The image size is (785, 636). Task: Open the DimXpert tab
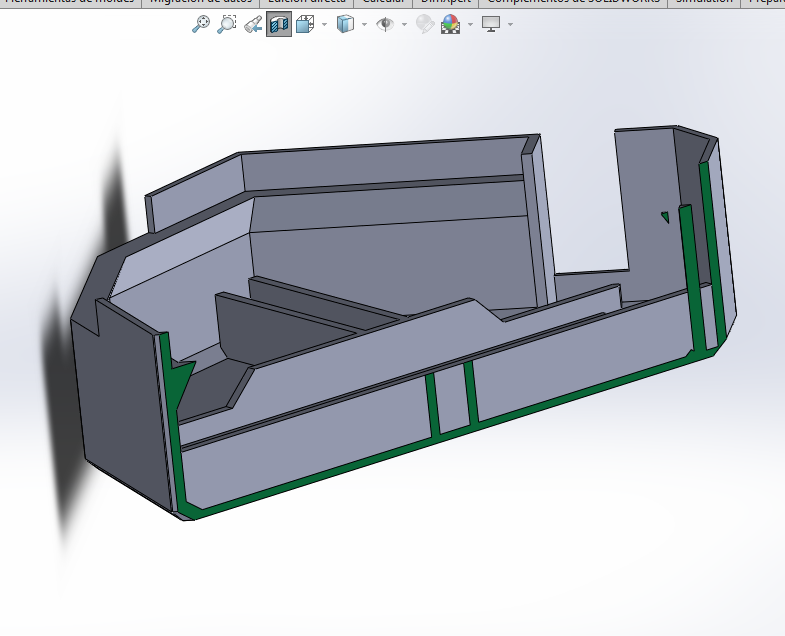point(446,3)
